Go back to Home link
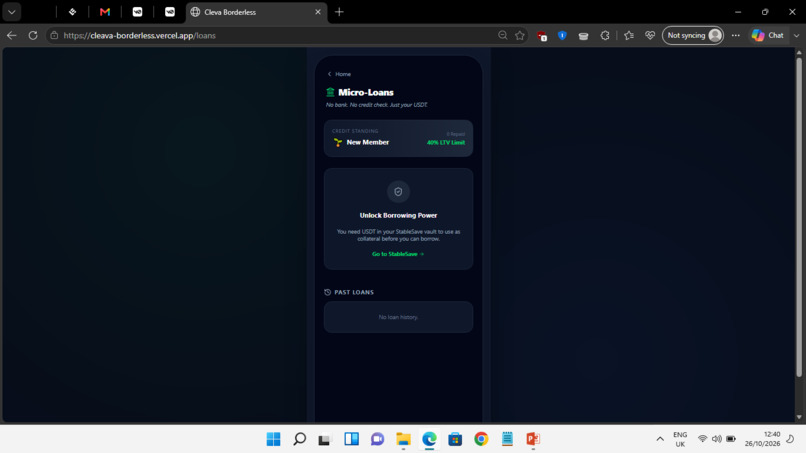The image size is (806, 453). pyautogui.click(x=339, y=74)
